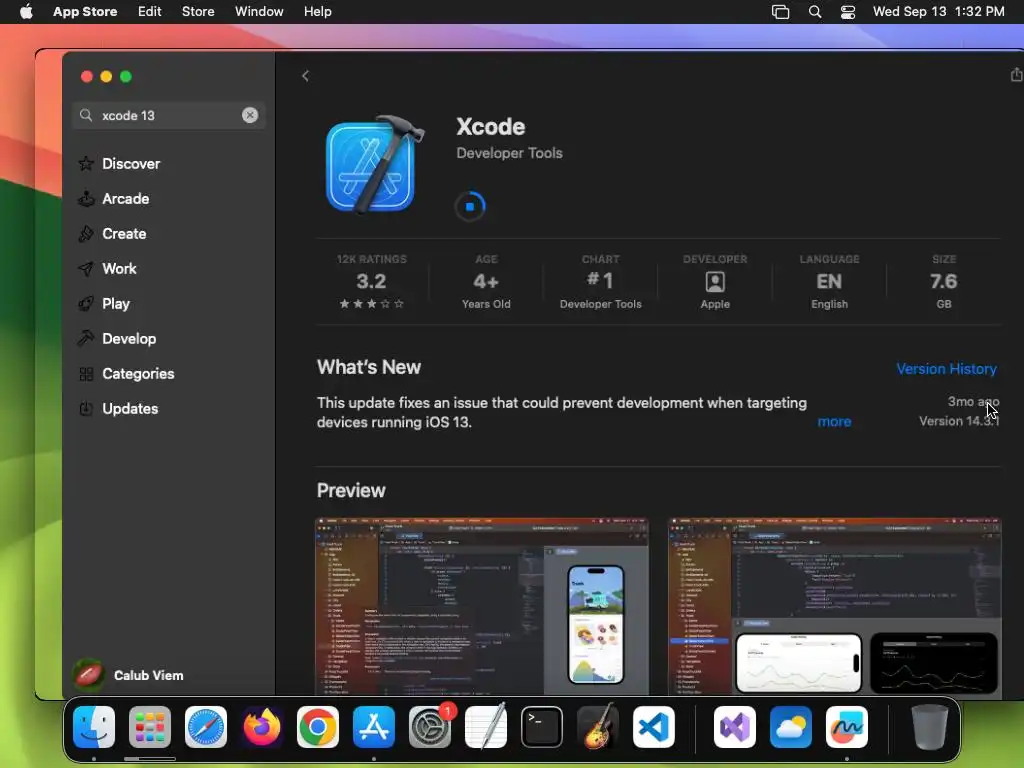Open Discover in the sidebar
The height and width of the screenshot is (768, 1024).
click(131, 164)
